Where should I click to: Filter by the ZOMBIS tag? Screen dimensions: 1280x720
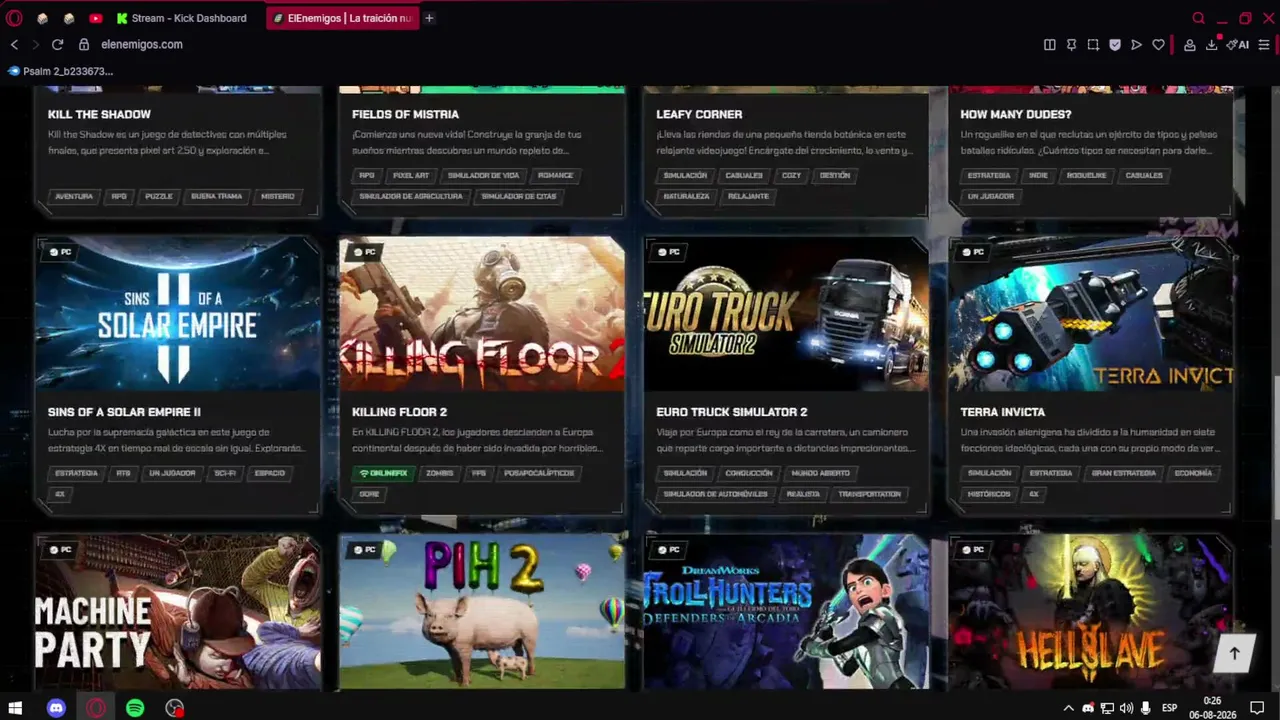point(439,473)
